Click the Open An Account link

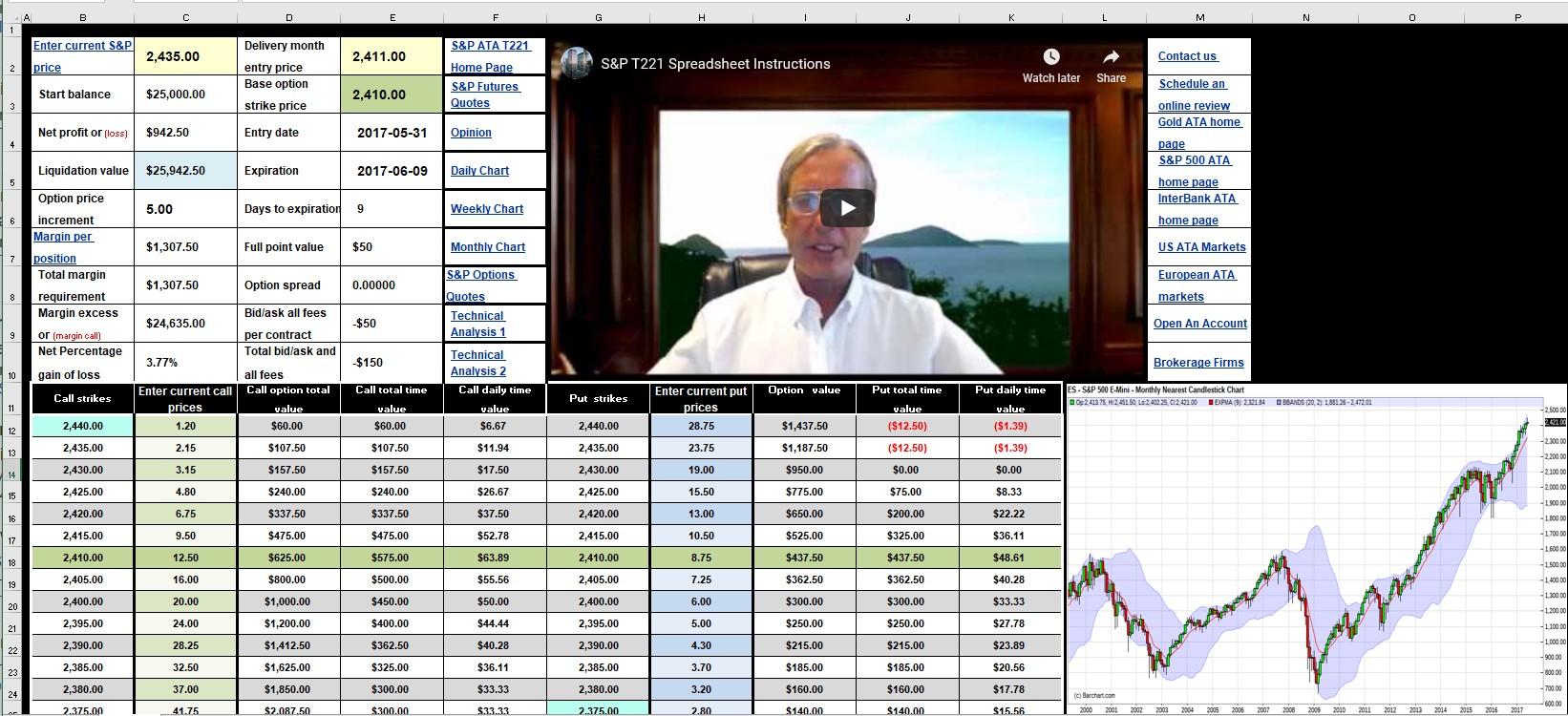coord(1199,324)
